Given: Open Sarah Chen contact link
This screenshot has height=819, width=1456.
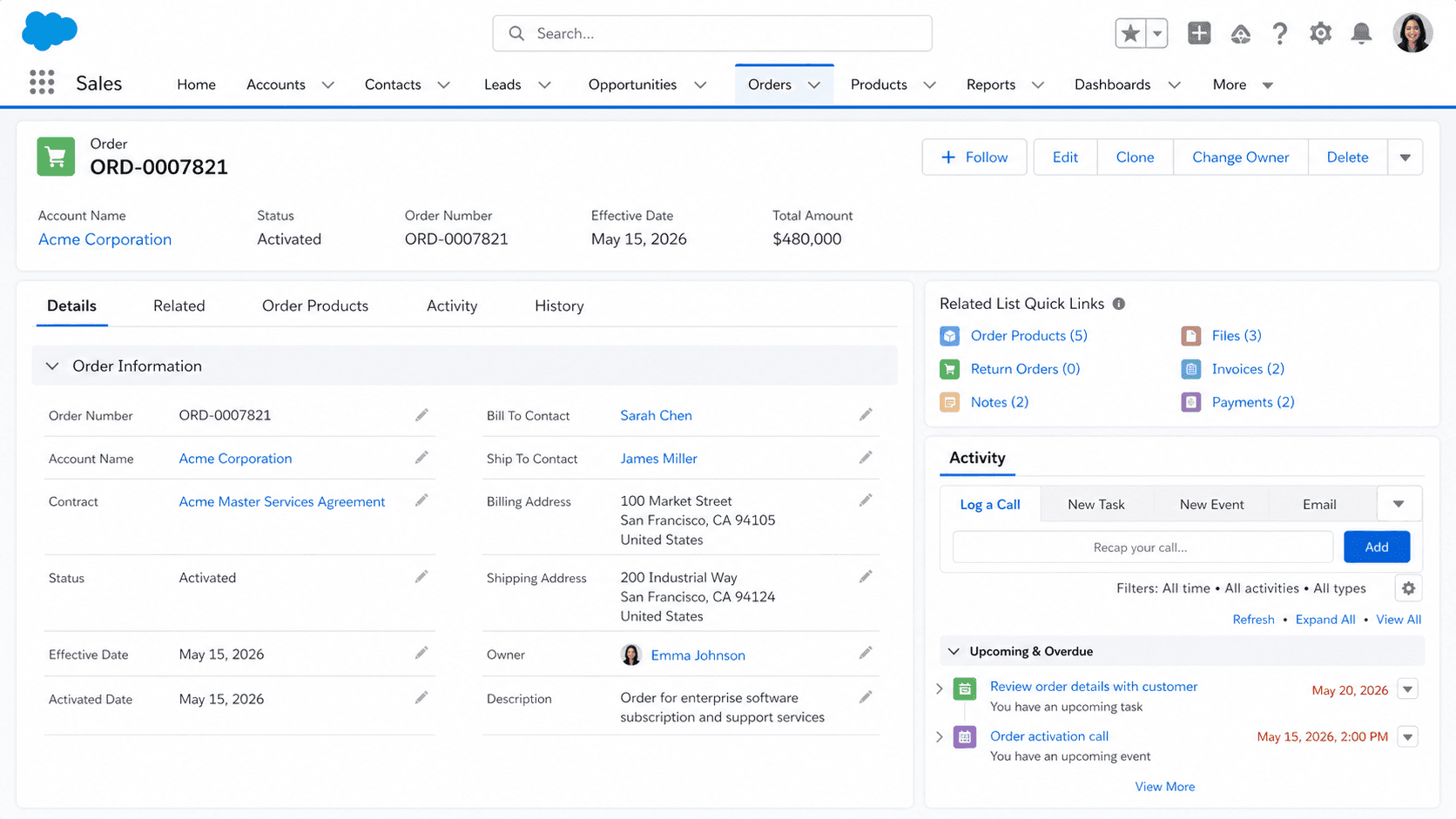Looking at the screenshot, I should 656,415.
